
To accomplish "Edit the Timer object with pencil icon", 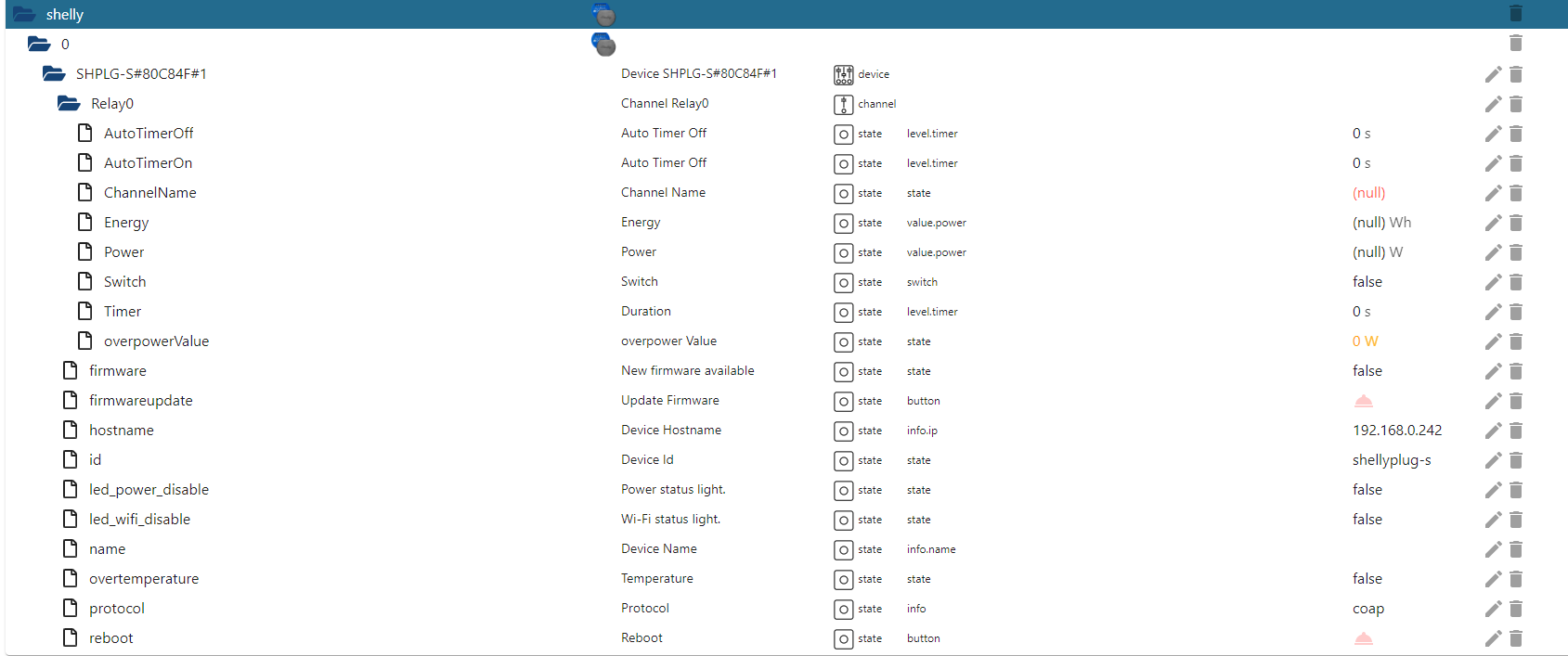I will point(1493,312).
